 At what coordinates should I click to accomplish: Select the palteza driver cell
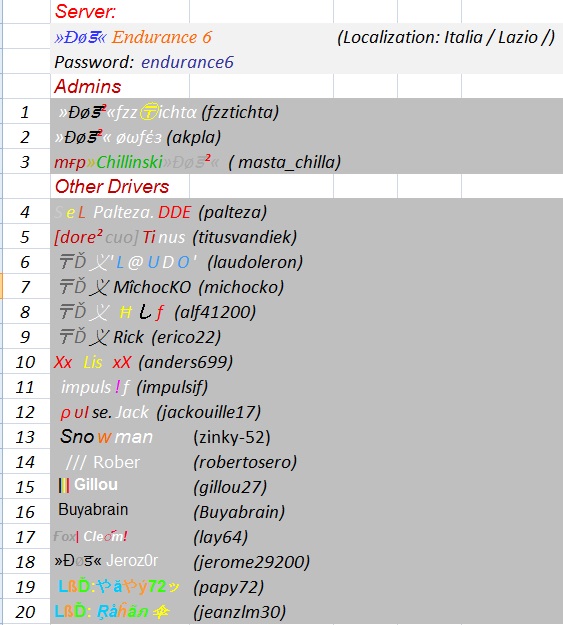161,212
